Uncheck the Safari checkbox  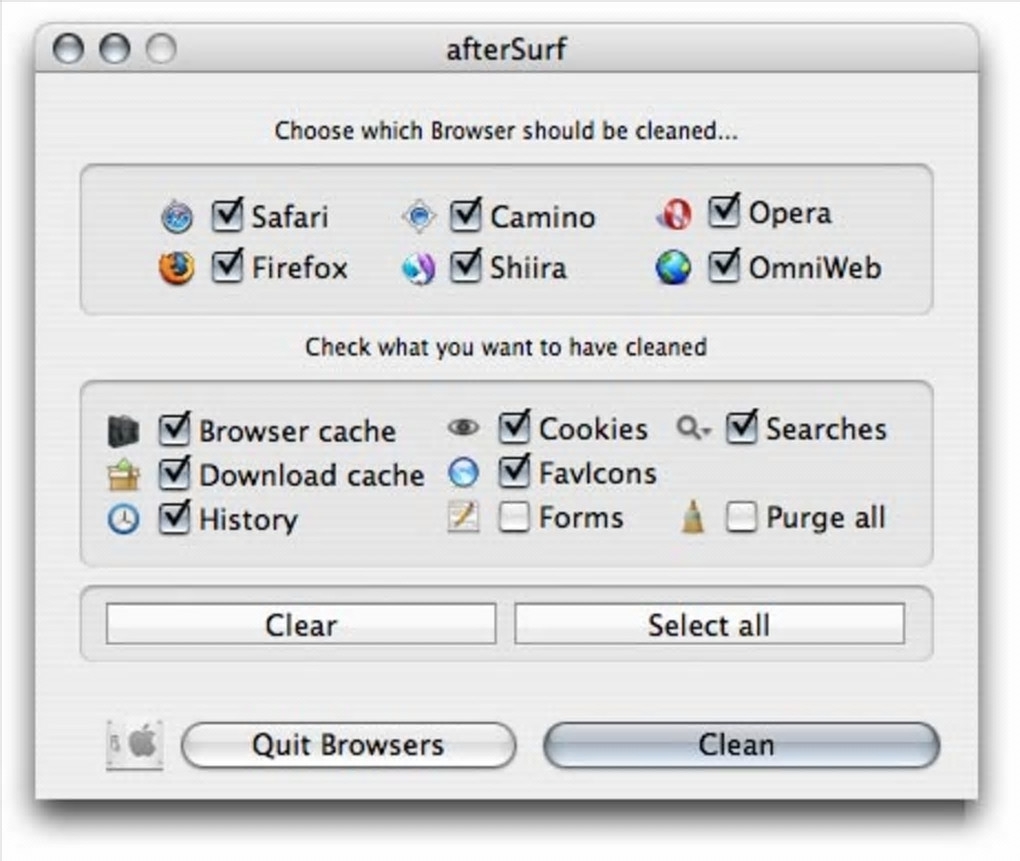(x=228, y=216)
